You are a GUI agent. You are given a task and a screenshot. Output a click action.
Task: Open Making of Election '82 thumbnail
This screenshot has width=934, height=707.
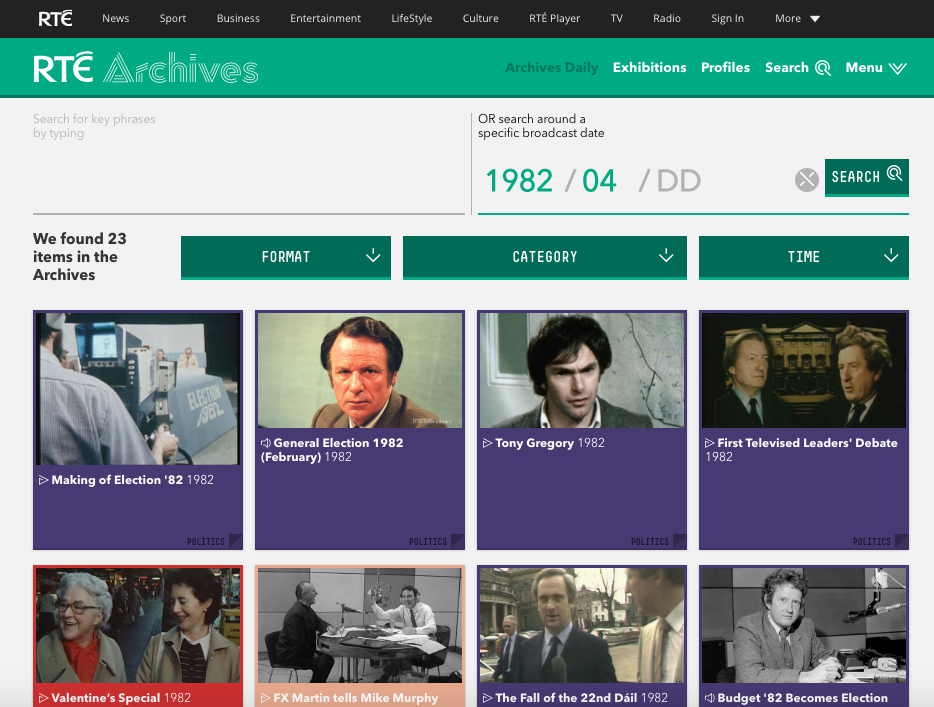tap(138, 388)
